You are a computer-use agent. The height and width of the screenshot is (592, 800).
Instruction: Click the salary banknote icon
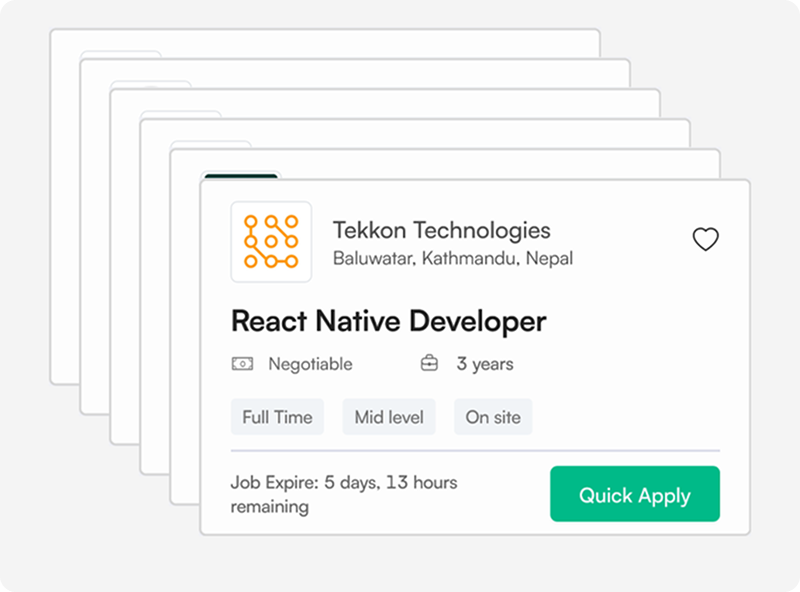point(242,364)
